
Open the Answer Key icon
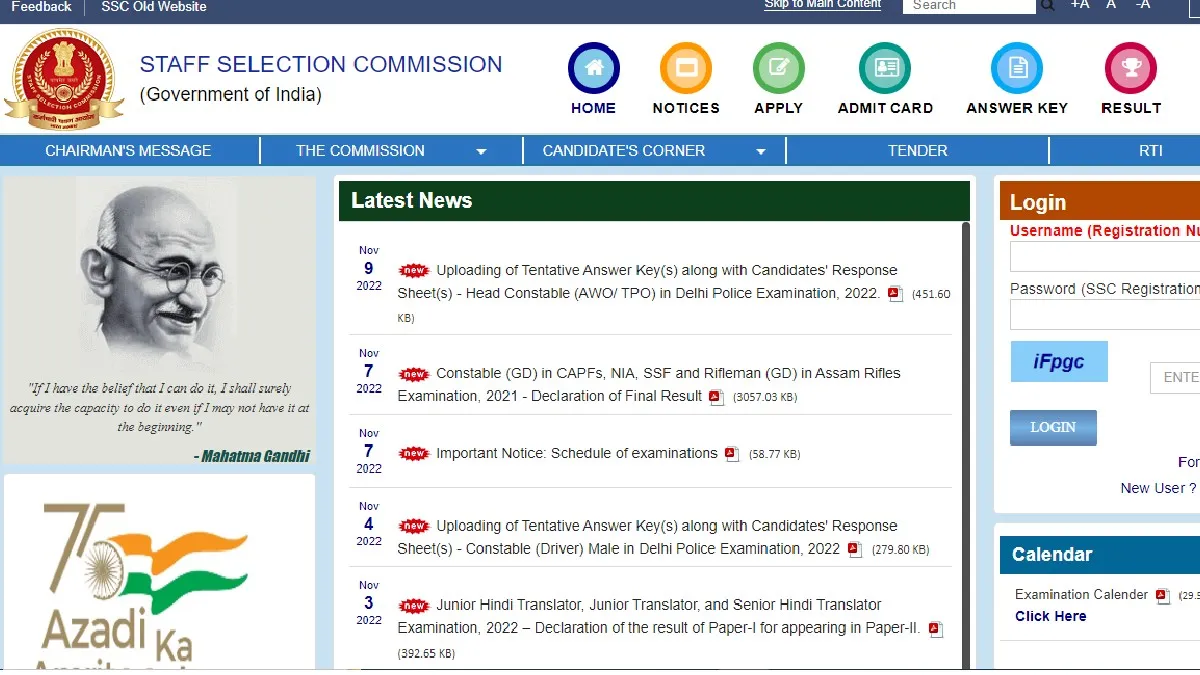point(1016,69)
